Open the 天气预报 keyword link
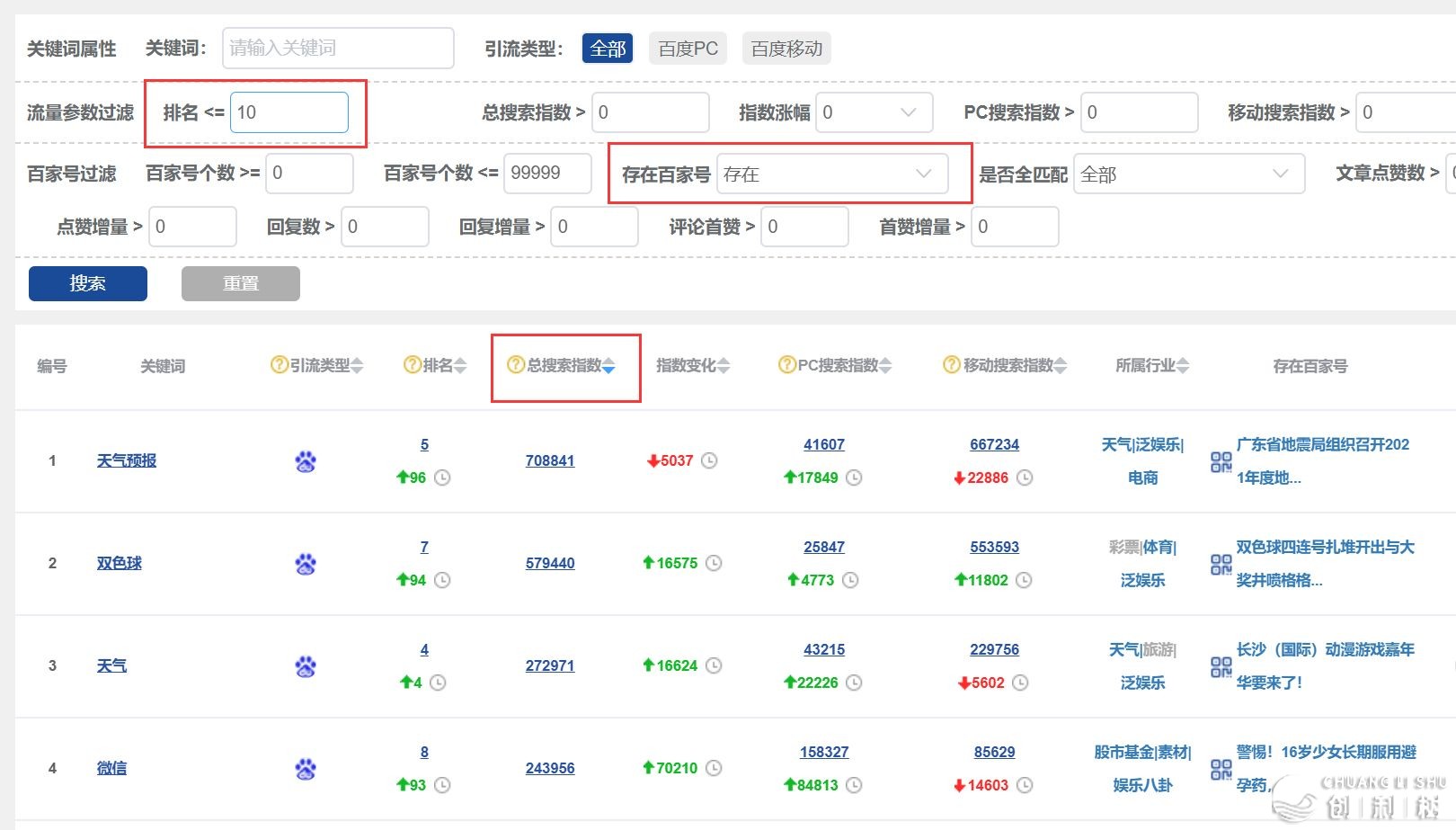Screen dimensions: 1456x830 click(x=127, y=461)
